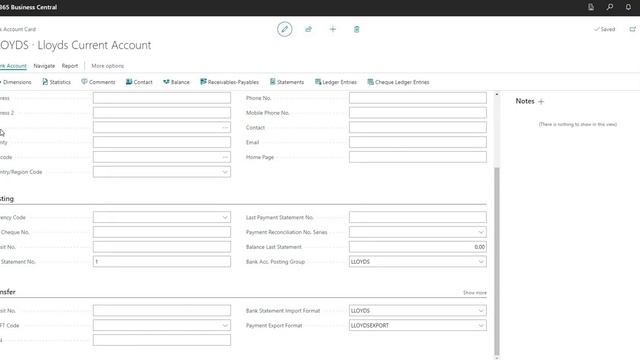640x360 pixels.
Task: Open page in new window icon
Action: [x=632, y=29]
